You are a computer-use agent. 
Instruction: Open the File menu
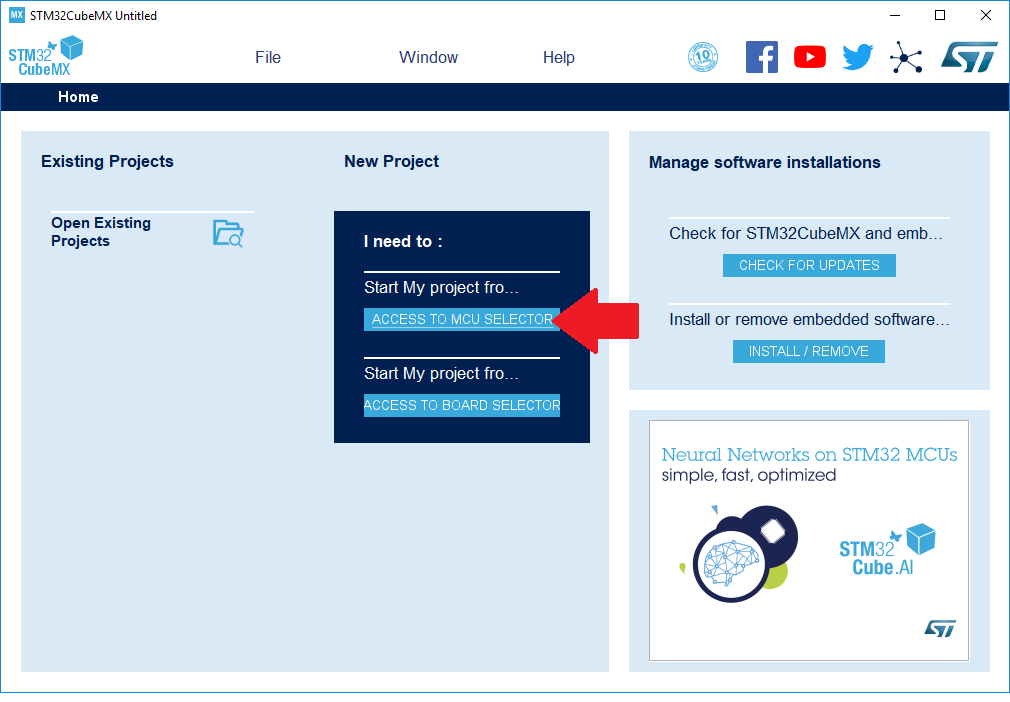(268, 57)
